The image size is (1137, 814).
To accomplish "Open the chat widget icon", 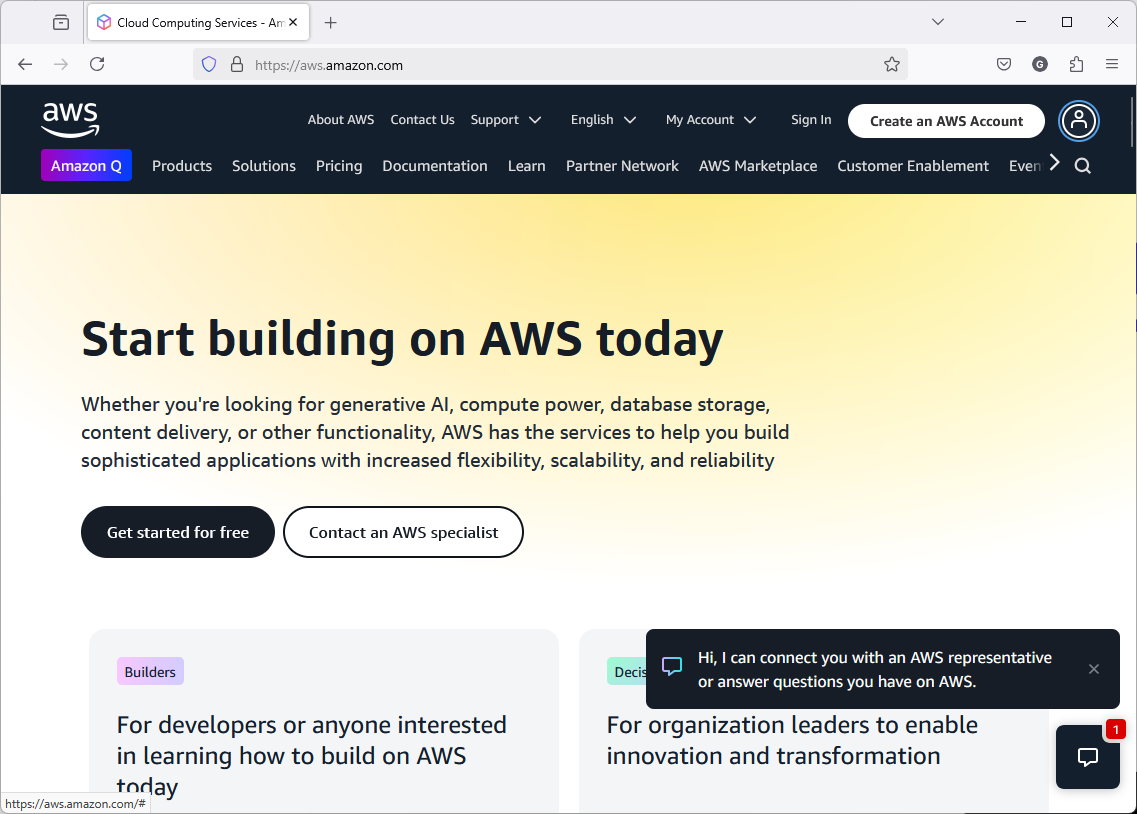I will coord(1087,757).
